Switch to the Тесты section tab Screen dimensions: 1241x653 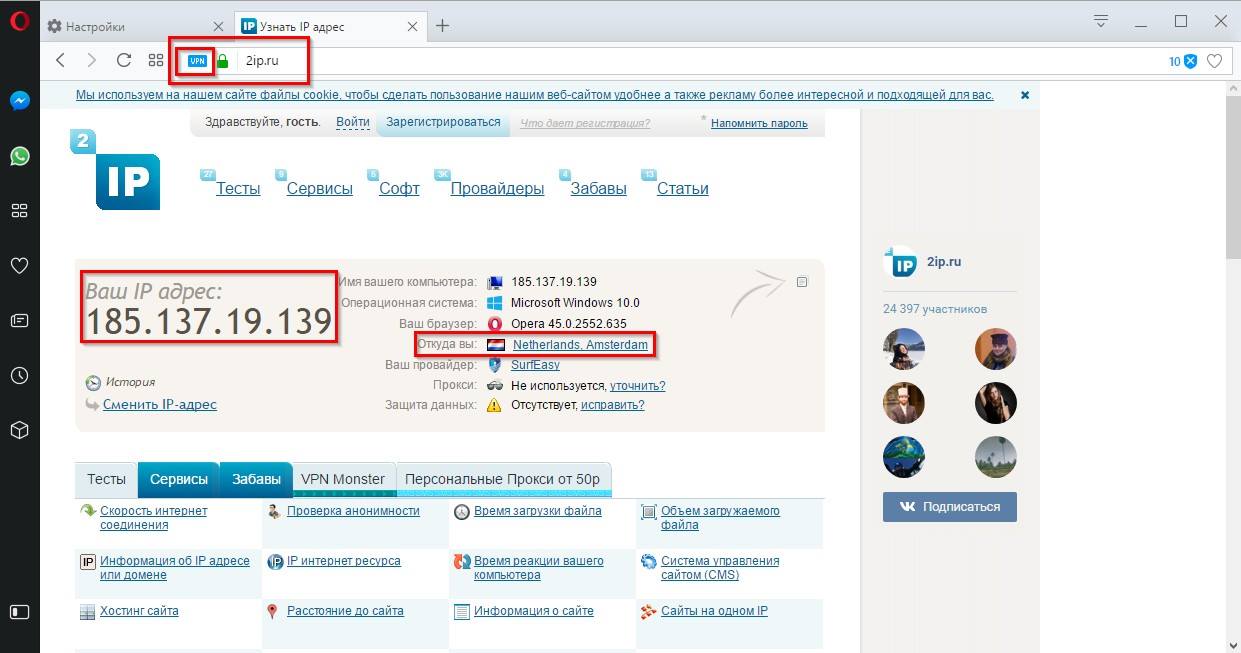tap(106, 480)
